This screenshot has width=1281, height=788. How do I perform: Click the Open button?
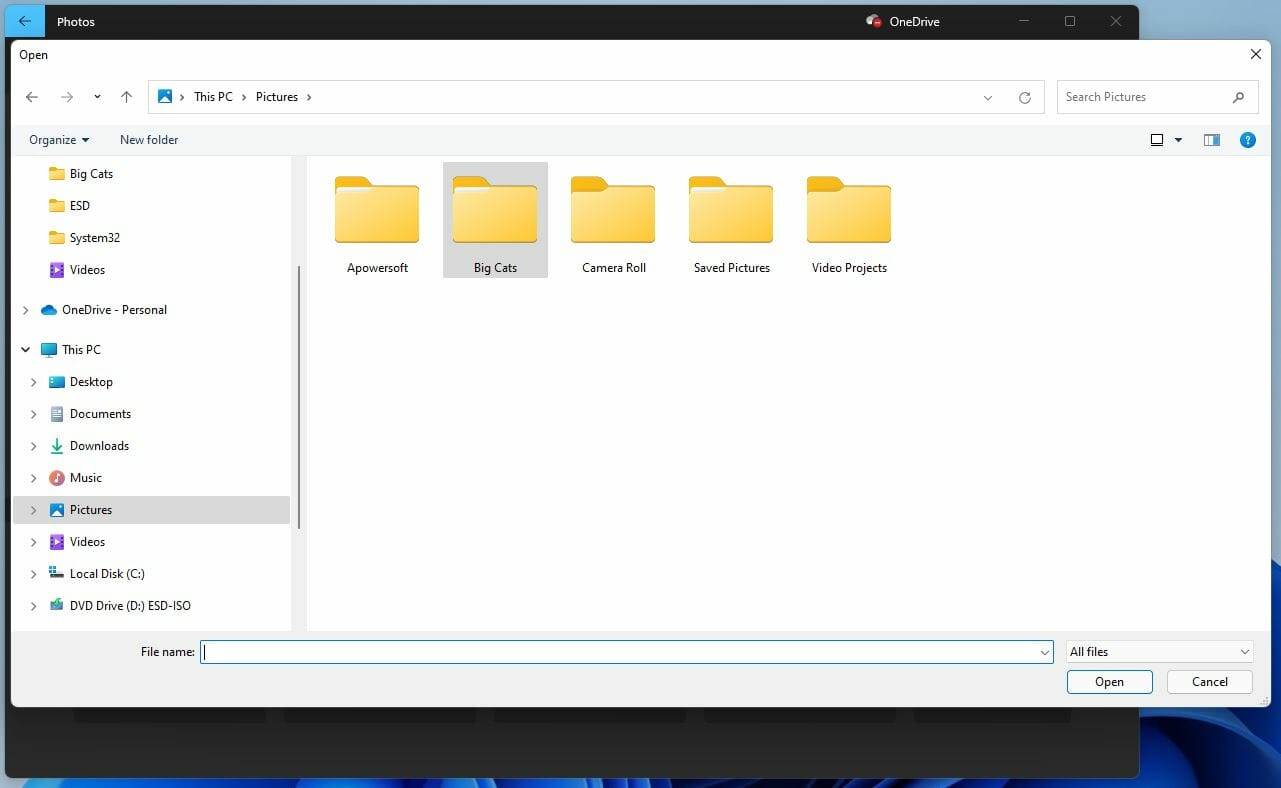click(1109, 681)
